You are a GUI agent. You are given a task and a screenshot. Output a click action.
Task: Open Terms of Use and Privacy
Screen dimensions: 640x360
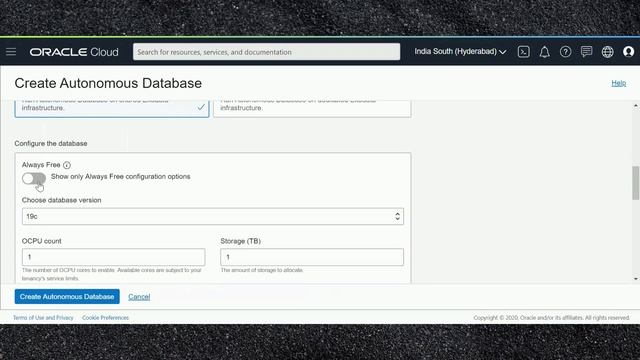43,318
